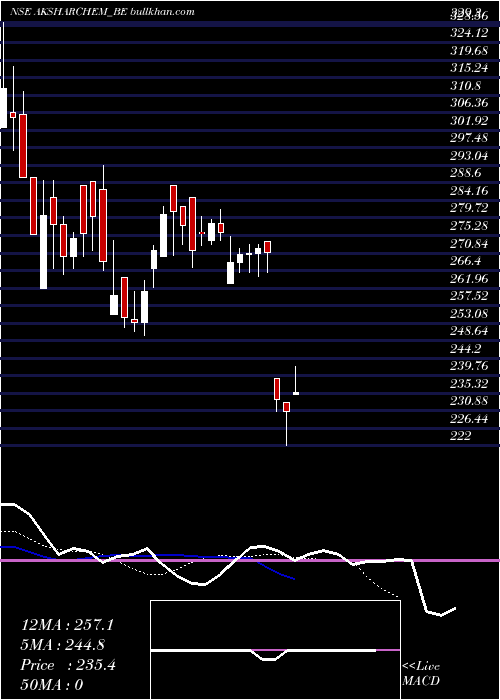Select the 239.76 price axis label
500x700 pixels.
coord(470,366)
